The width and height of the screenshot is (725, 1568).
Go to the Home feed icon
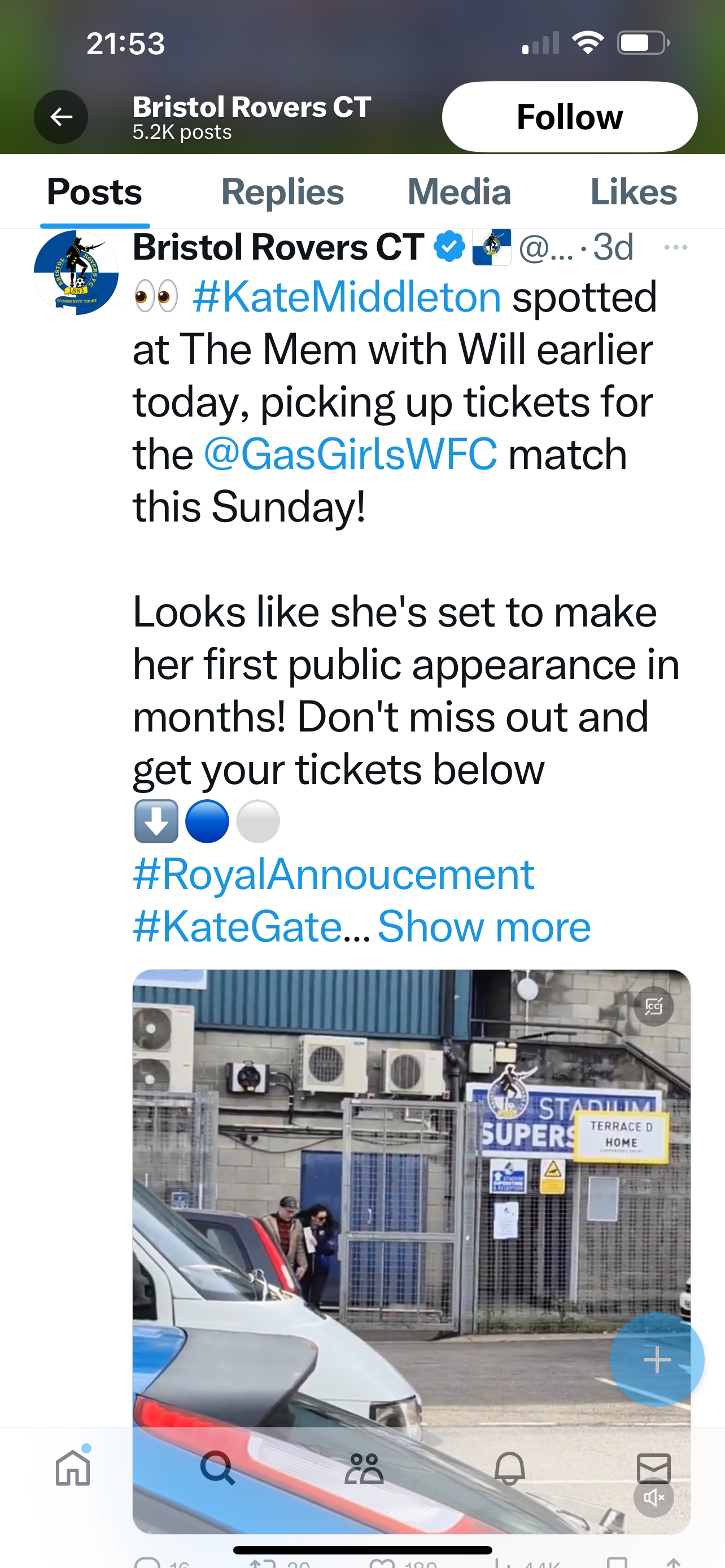pyautogui.click(x=73, y=1468)
